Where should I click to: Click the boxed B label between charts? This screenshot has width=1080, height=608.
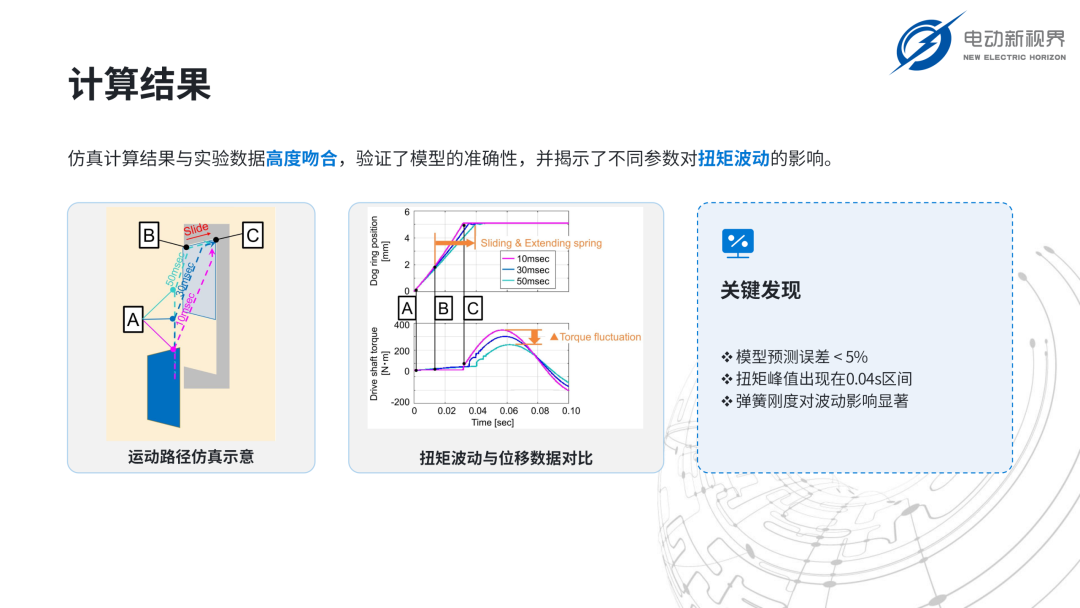coord(443,308)
